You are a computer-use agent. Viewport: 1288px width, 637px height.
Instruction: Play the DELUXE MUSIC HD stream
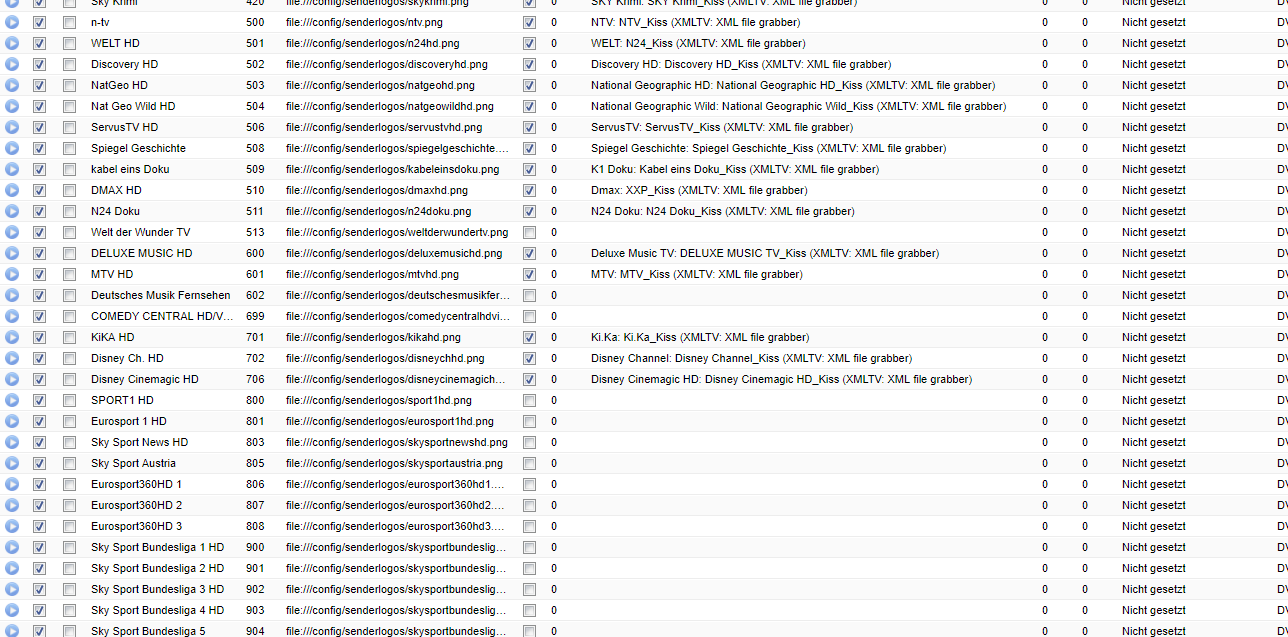tap(12, 253)
